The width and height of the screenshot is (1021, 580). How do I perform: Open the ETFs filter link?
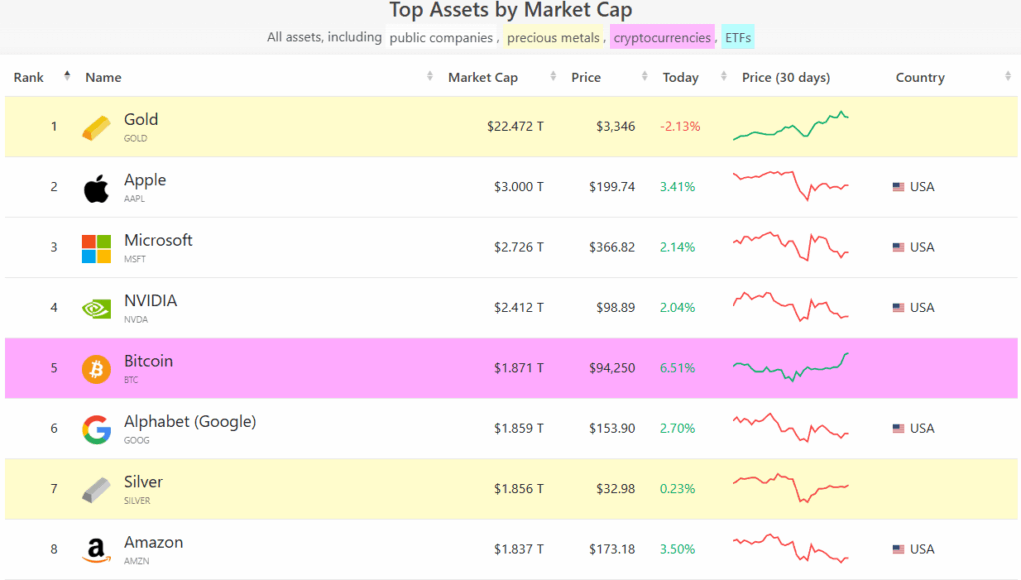point(738,38)
